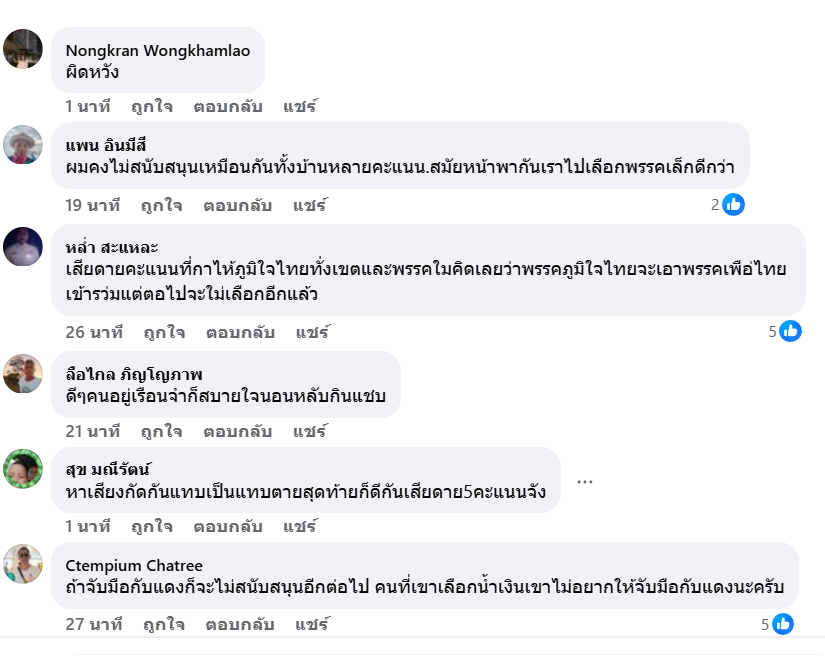Viewport: 825px width, 664px height.
Task: Open the Nongkran Wongkhamlao profile name link
Action: (158, 50)
